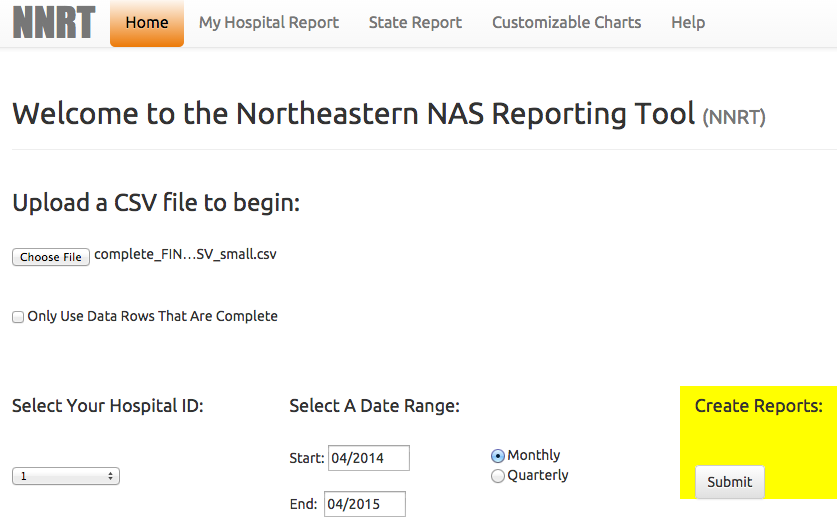Switch to the State Report tab
The image size is (837, 528).
point(415,22)
